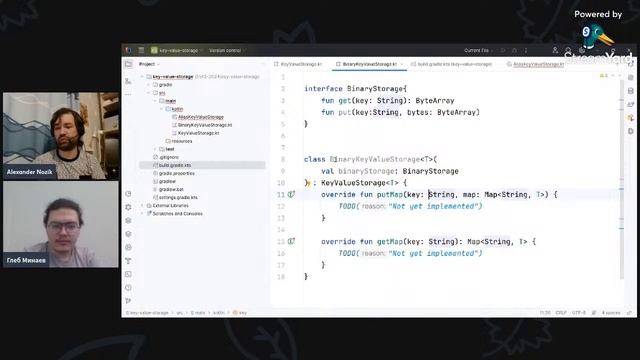Click Alexander Nozik's video thumbnail
Image resolution: width=640 pixels, height=360 pixels.
61,136
